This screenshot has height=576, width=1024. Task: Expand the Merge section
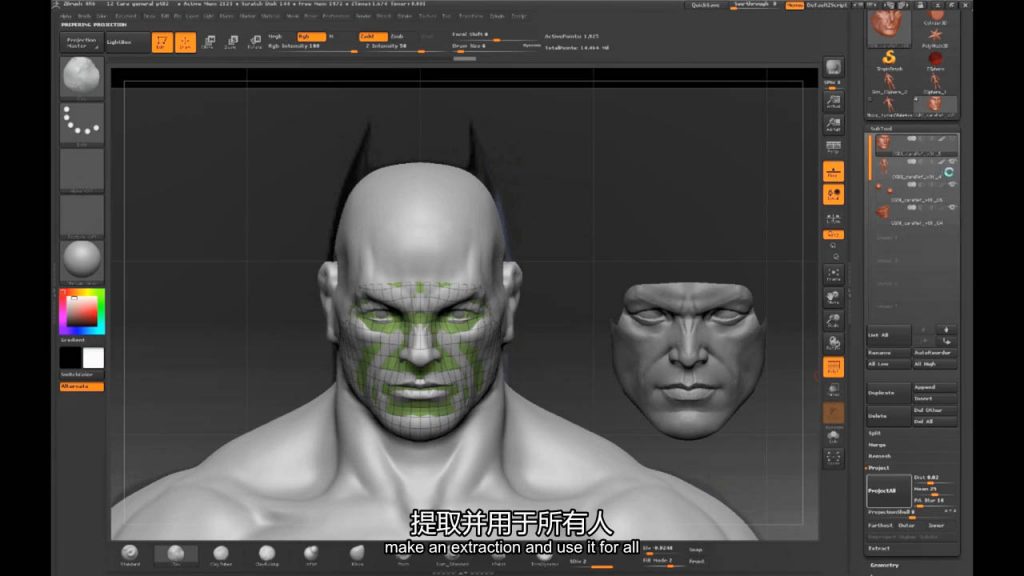877,445
